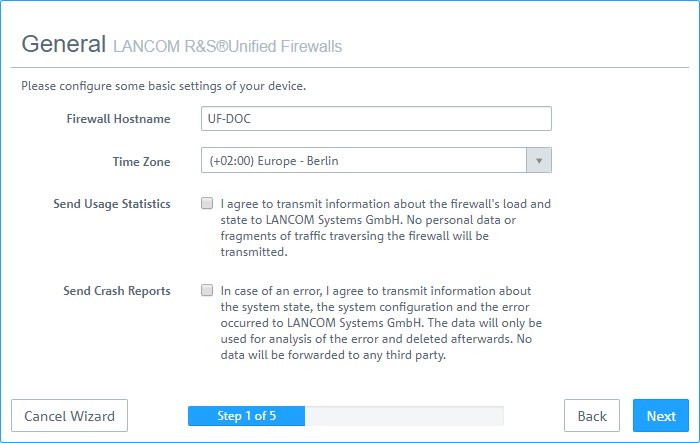Click the UF-DOC value in the hostname field

[228, 119]
